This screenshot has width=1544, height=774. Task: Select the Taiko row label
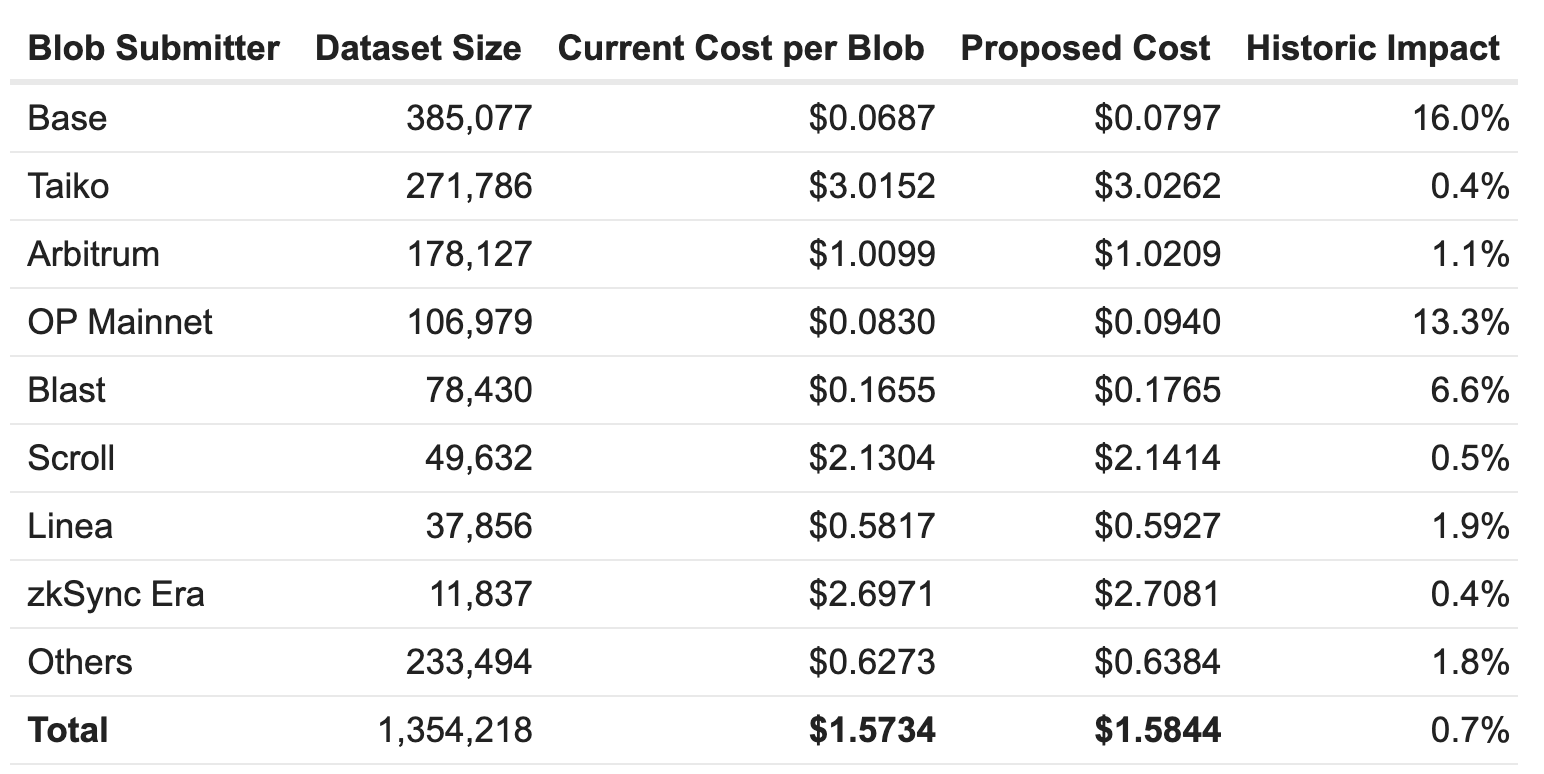(68, 186)
